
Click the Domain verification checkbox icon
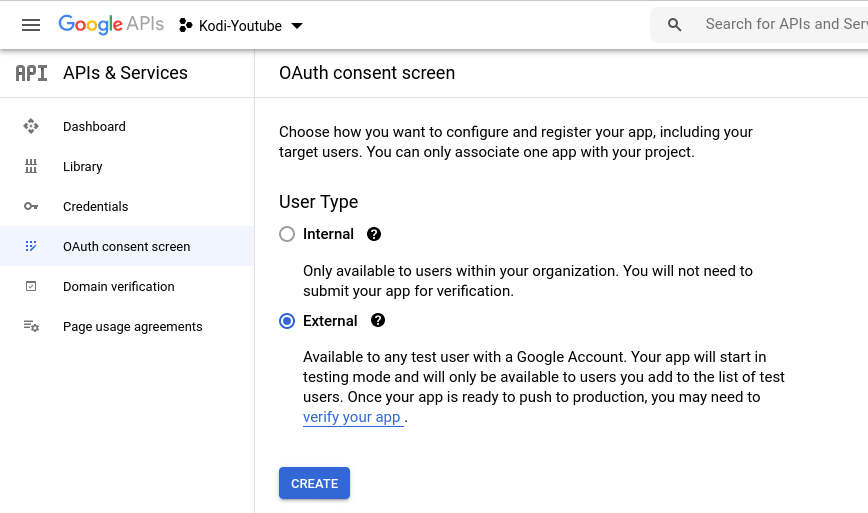31,286
